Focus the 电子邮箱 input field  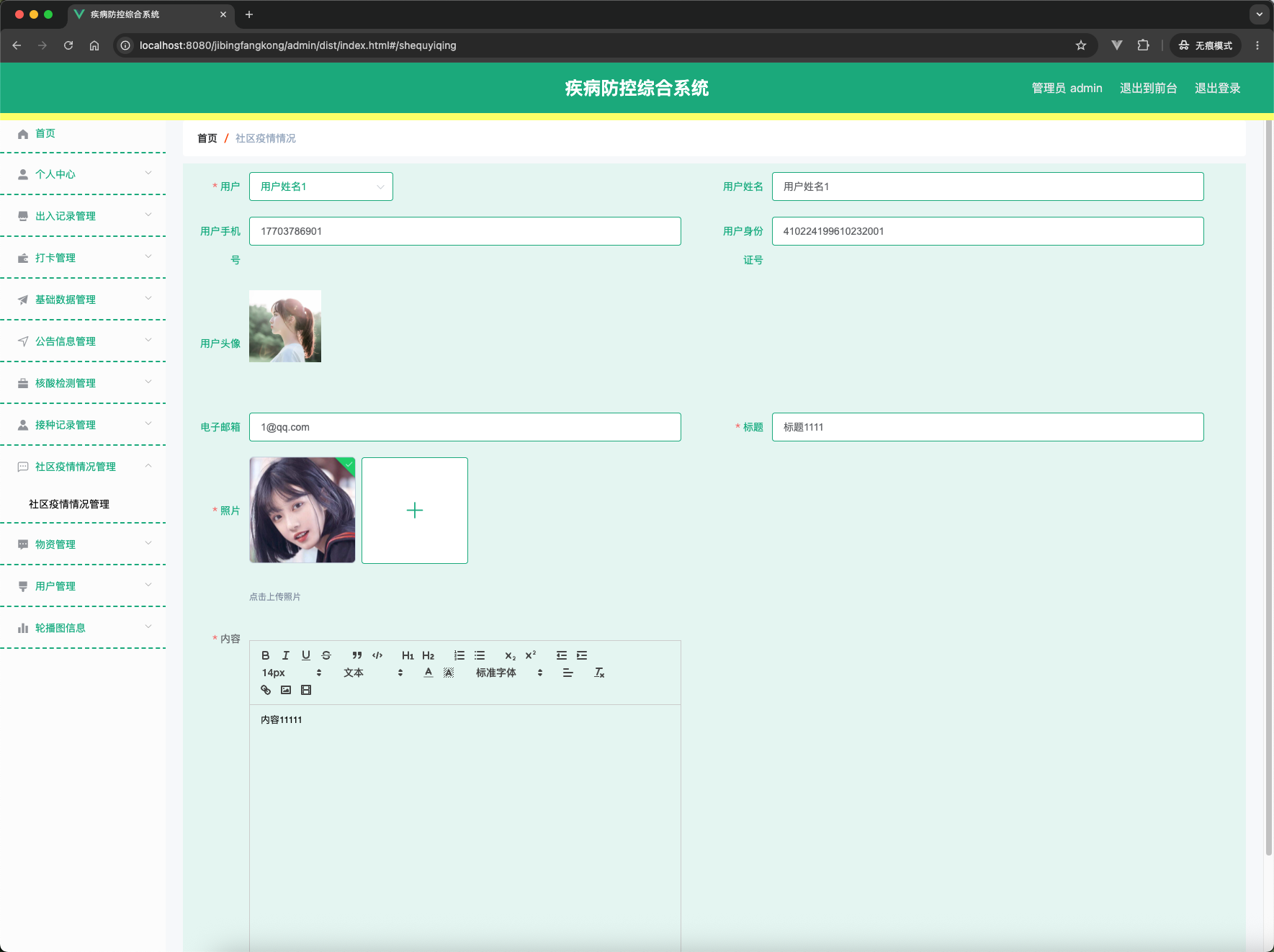[x=465, y=427]
